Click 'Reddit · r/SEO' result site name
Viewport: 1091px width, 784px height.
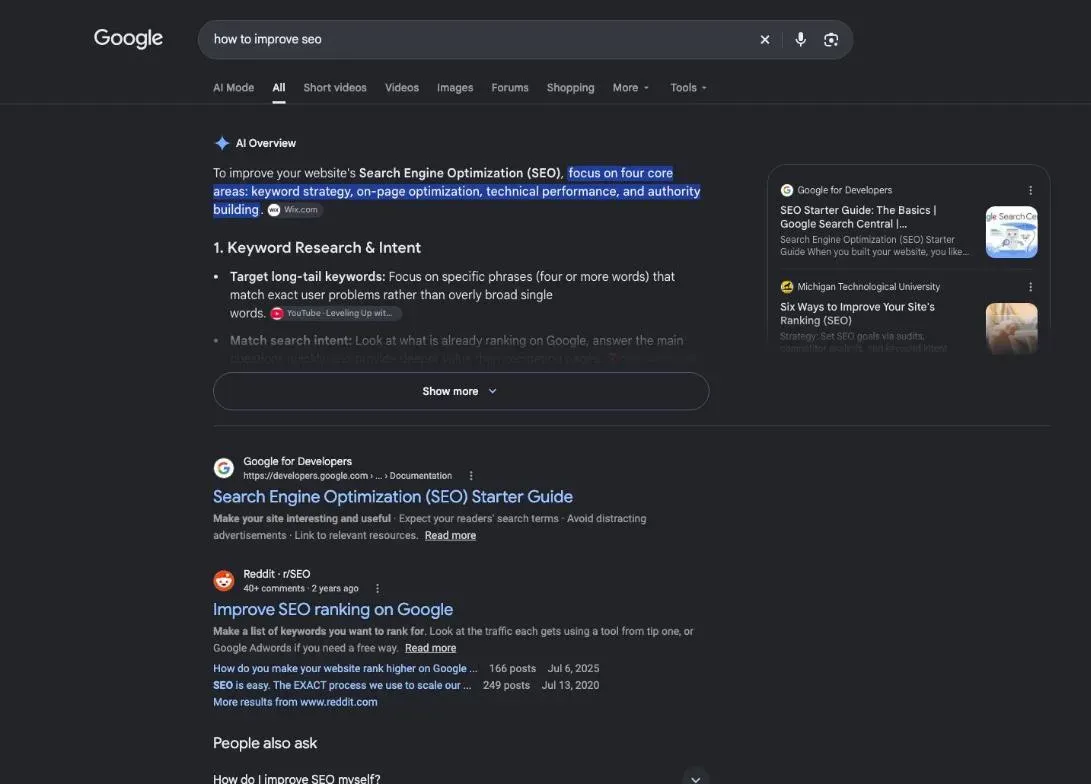(276, 574)
